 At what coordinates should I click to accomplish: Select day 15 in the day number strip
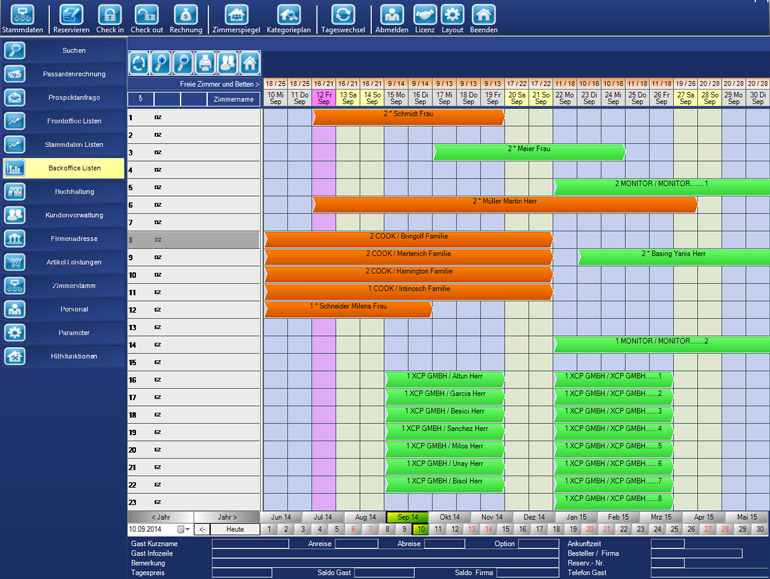tap(506, 529)
